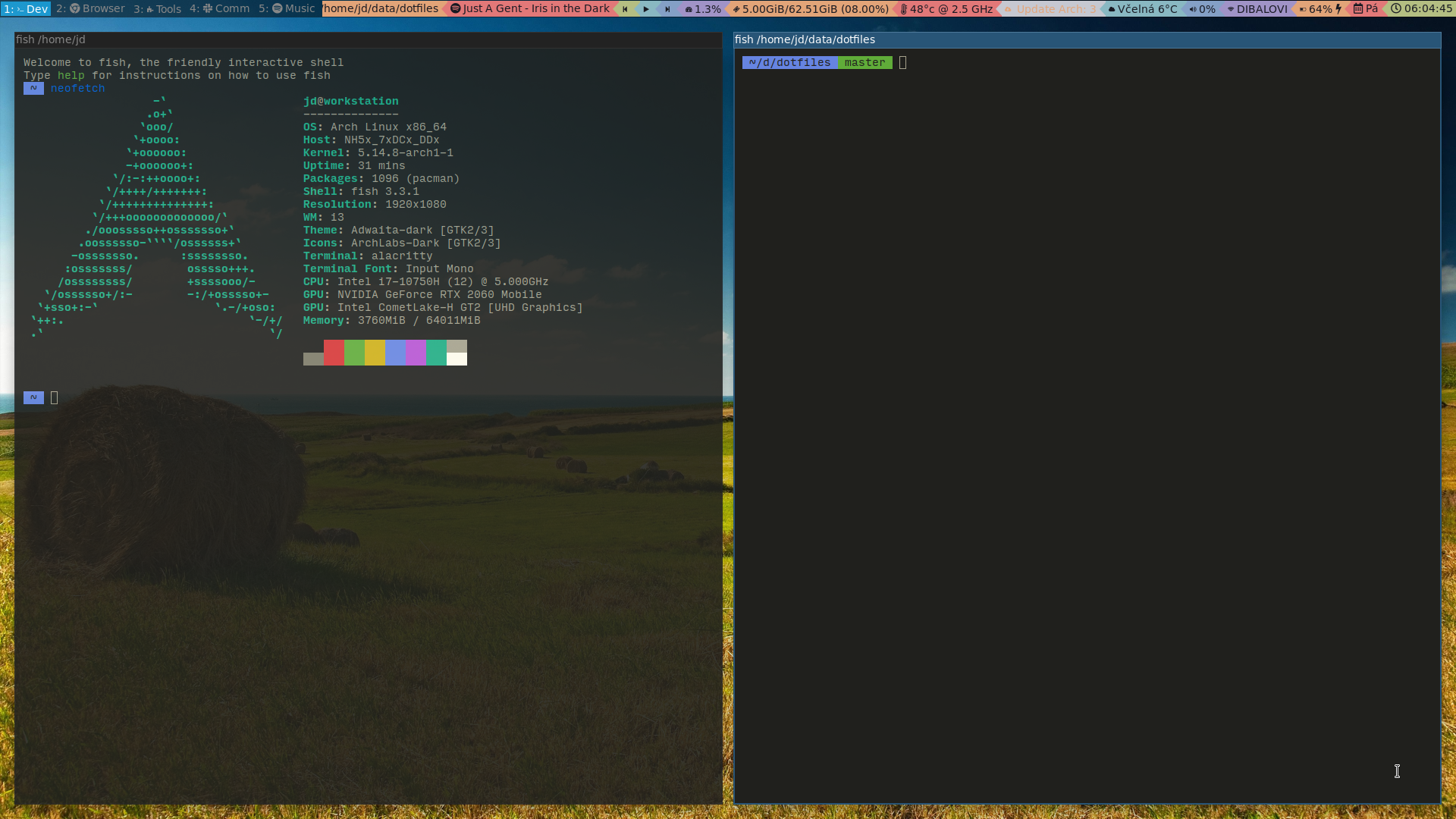Click the 'Icons: ArchLabs-Dark [GTK2/3]' line
This screenshot has height=819, width=1456.
(x=402, y=243)
